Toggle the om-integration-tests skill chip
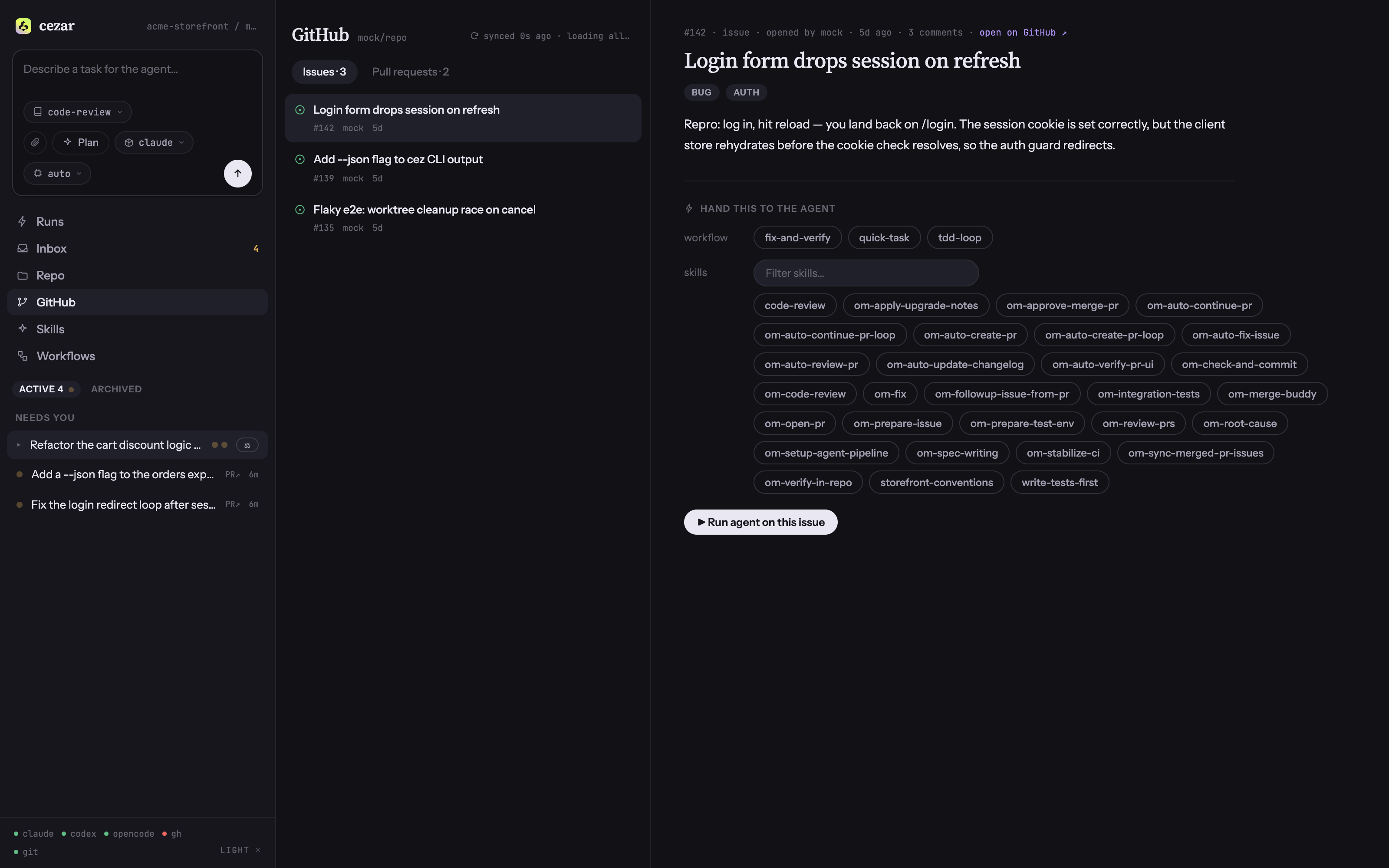The height and width of the screenshot is (868, 1389). (1149, 394)
